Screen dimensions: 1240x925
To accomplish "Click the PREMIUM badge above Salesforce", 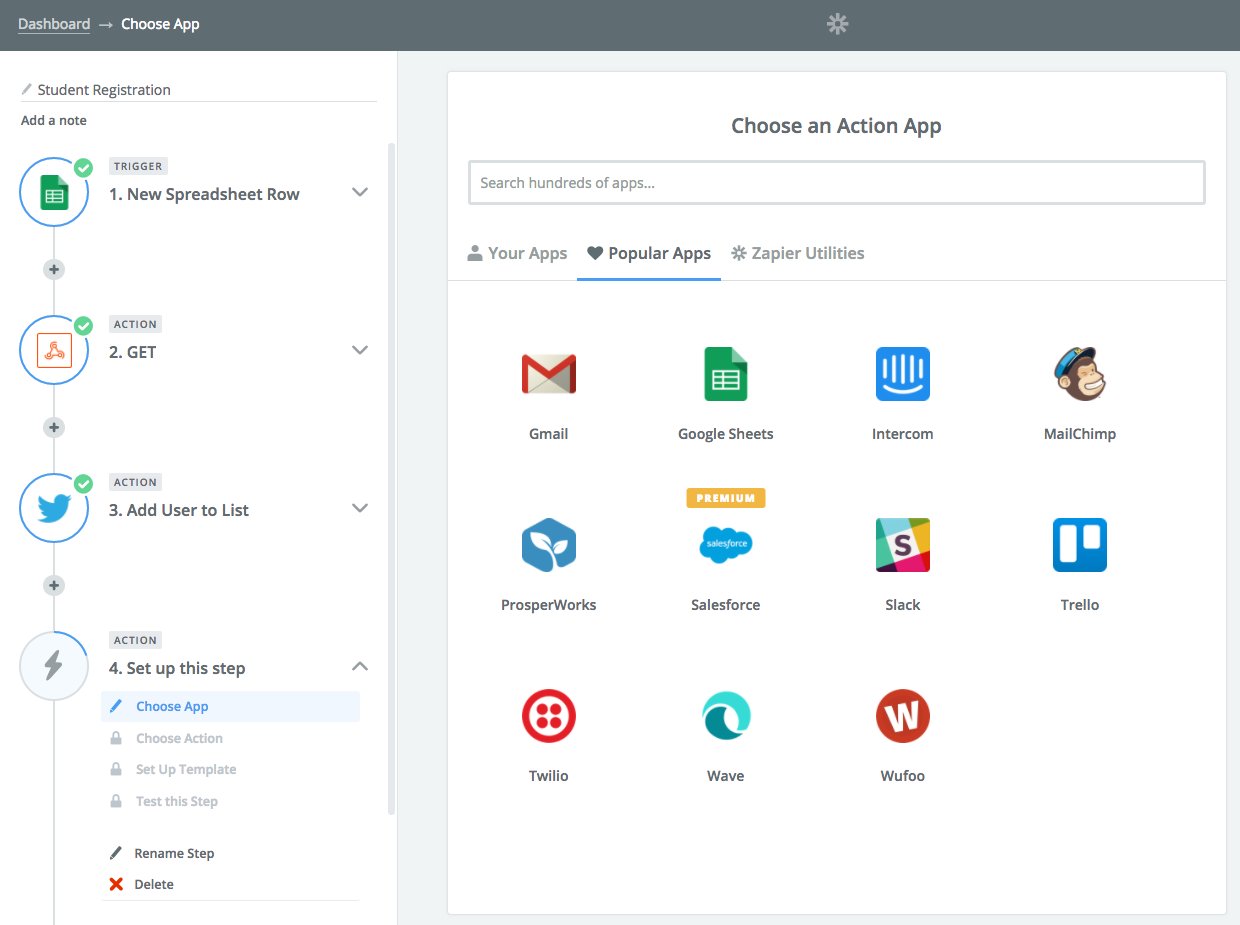I will pos(726,497).
